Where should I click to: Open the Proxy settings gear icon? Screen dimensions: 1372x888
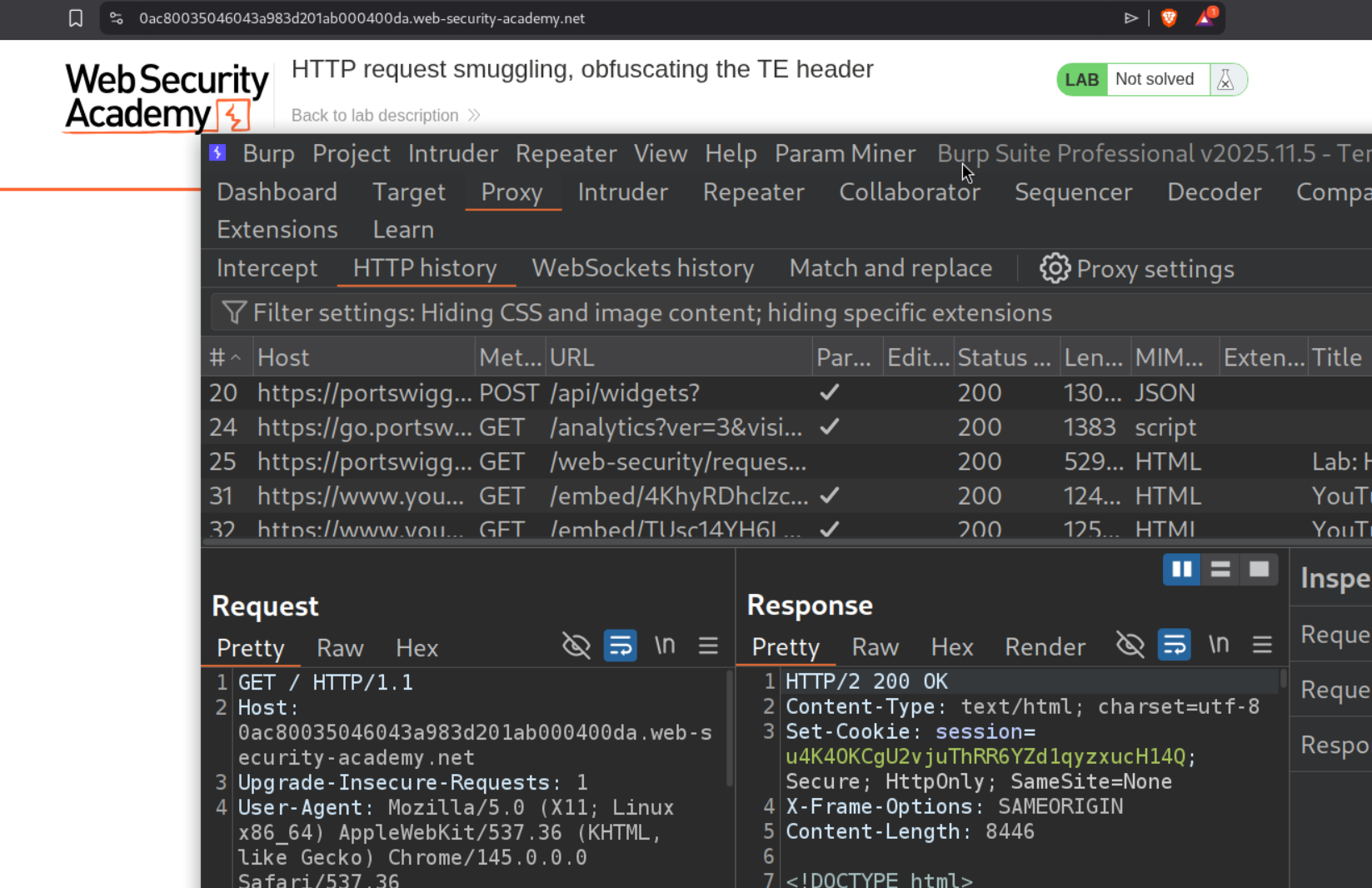[1055, 268]
